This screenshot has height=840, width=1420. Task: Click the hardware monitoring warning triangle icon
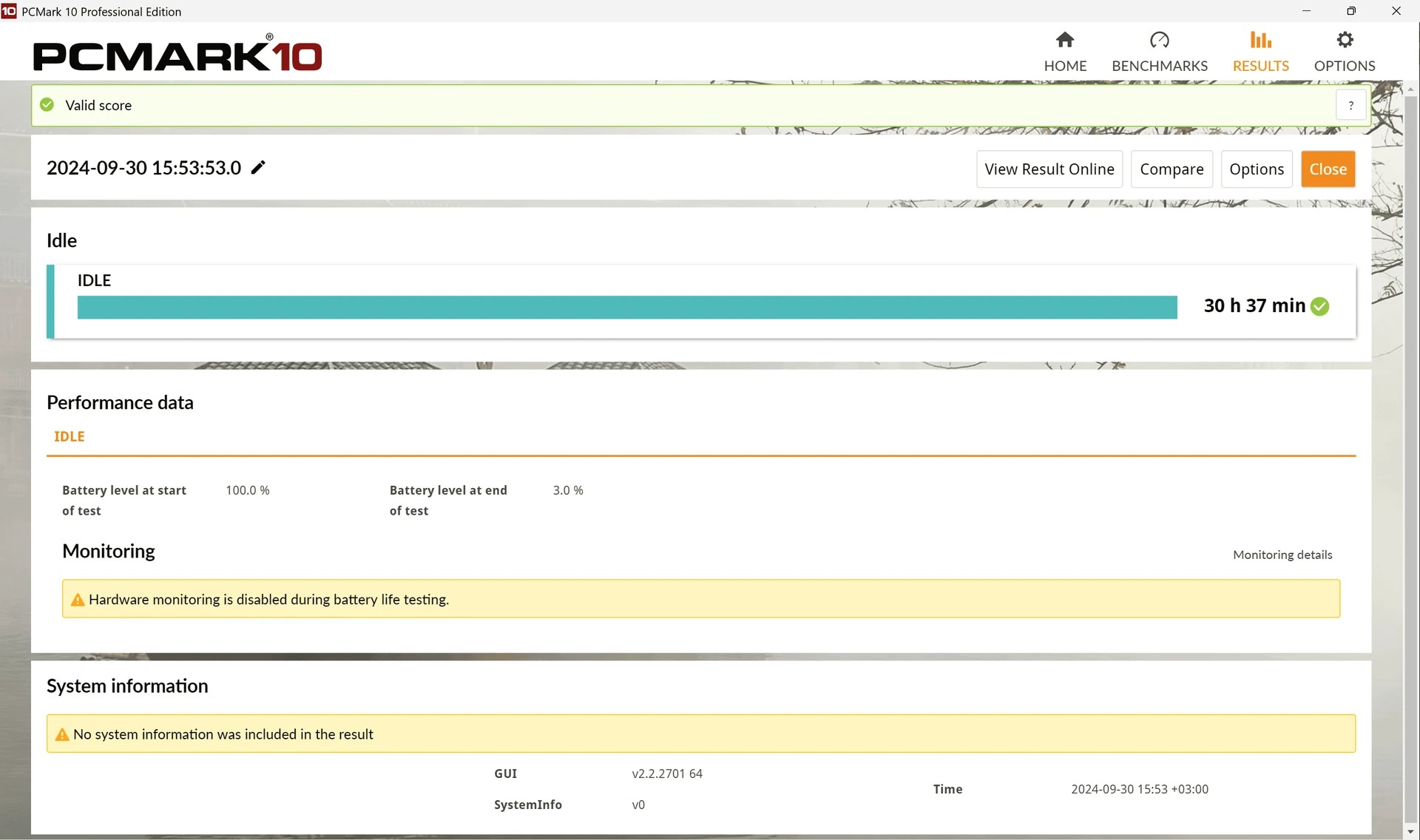[x=77, y=600]
